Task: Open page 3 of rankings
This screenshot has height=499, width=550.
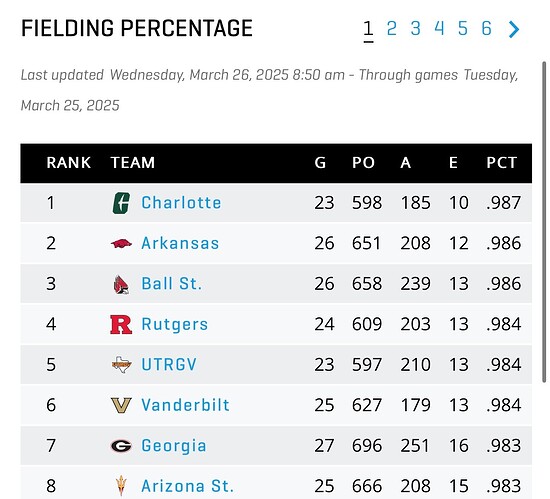Action: pos(415,28)
